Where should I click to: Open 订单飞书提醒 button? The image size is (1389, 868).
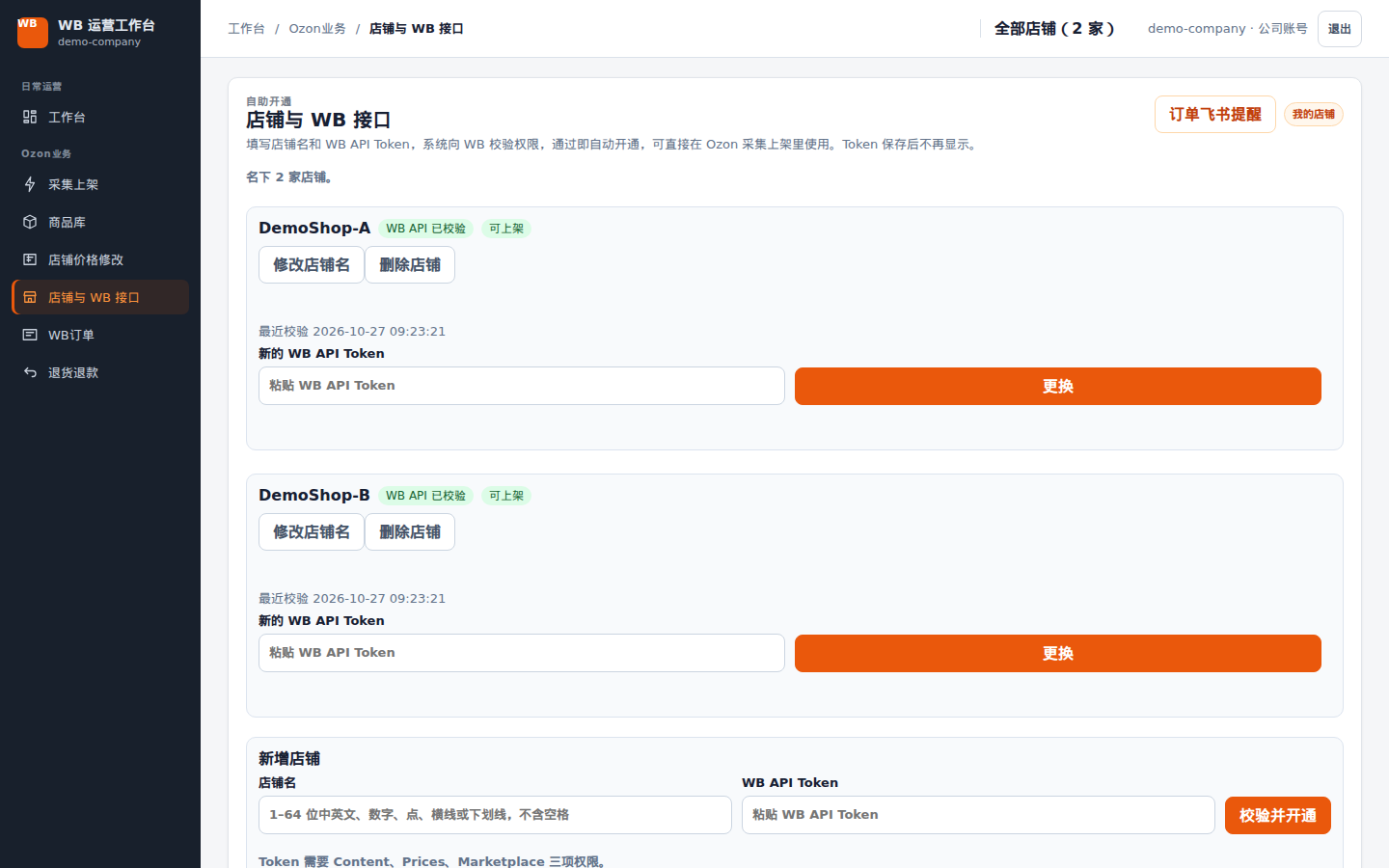click(x=1215, y=115)
